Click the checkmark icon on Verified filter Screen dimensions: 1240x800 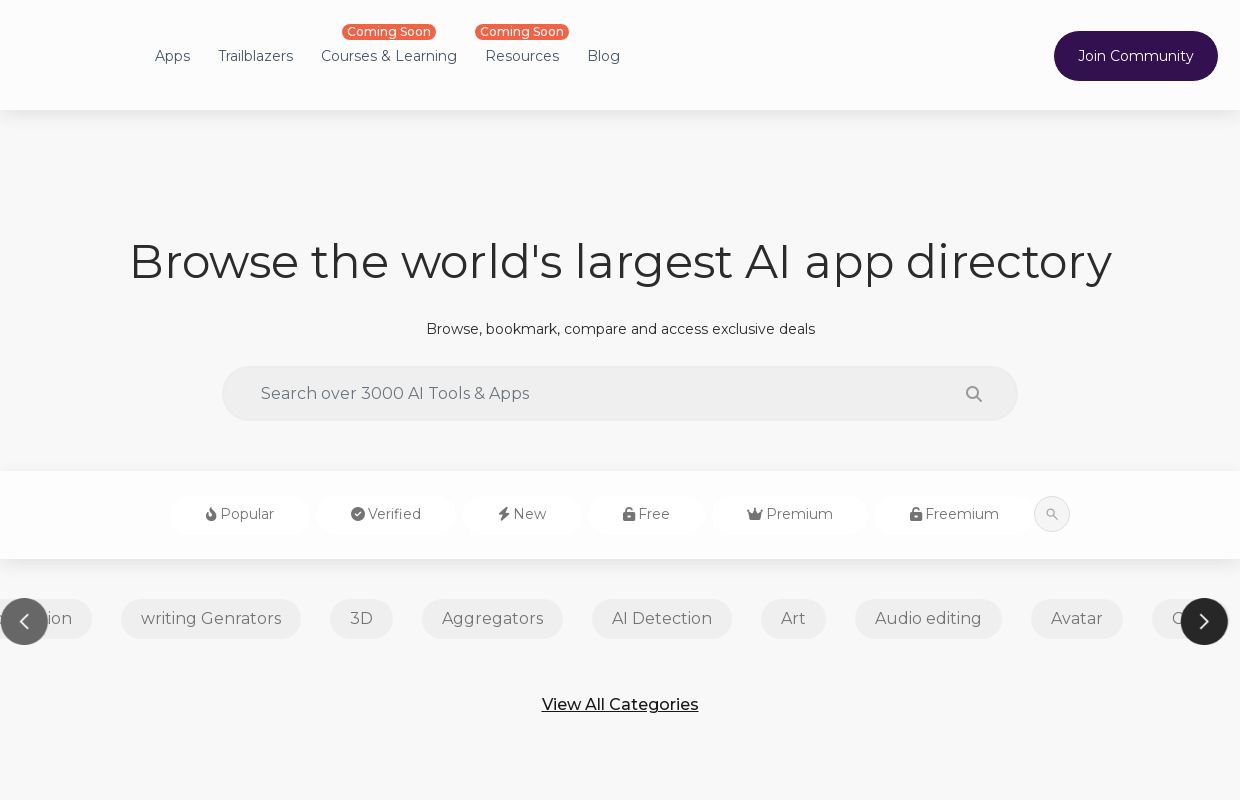[358, 514]
